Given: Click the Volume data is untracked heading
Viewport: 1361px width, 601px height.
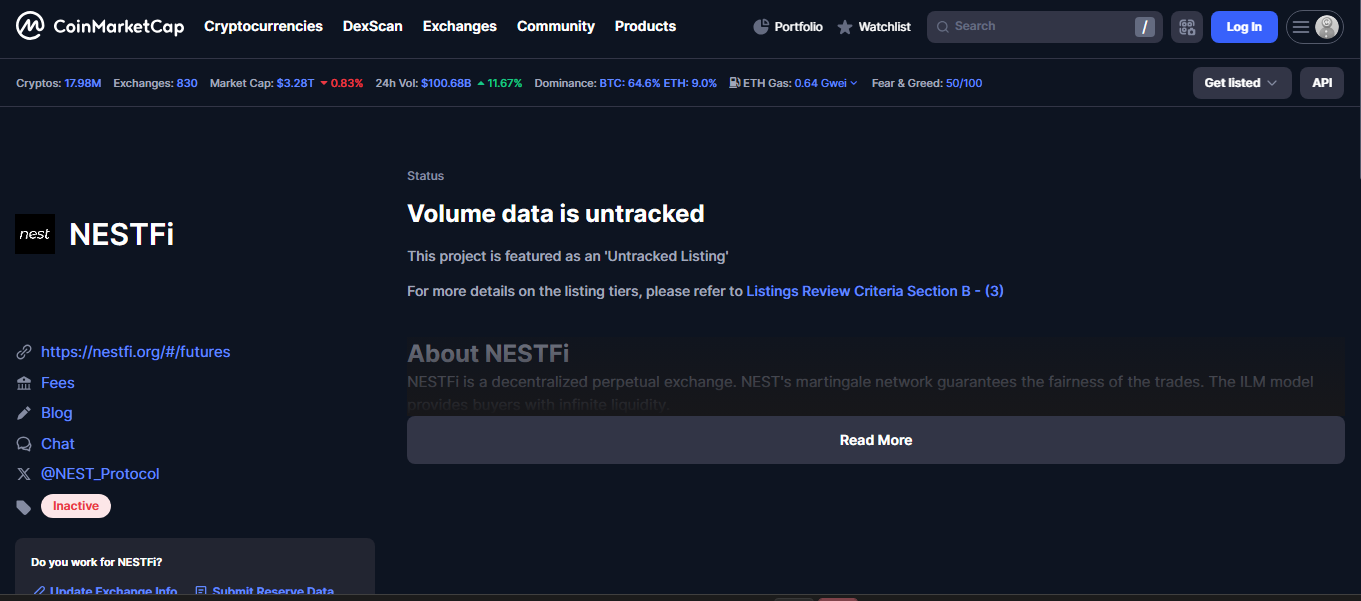Looking at the screenshot, I should pos(556,214).
